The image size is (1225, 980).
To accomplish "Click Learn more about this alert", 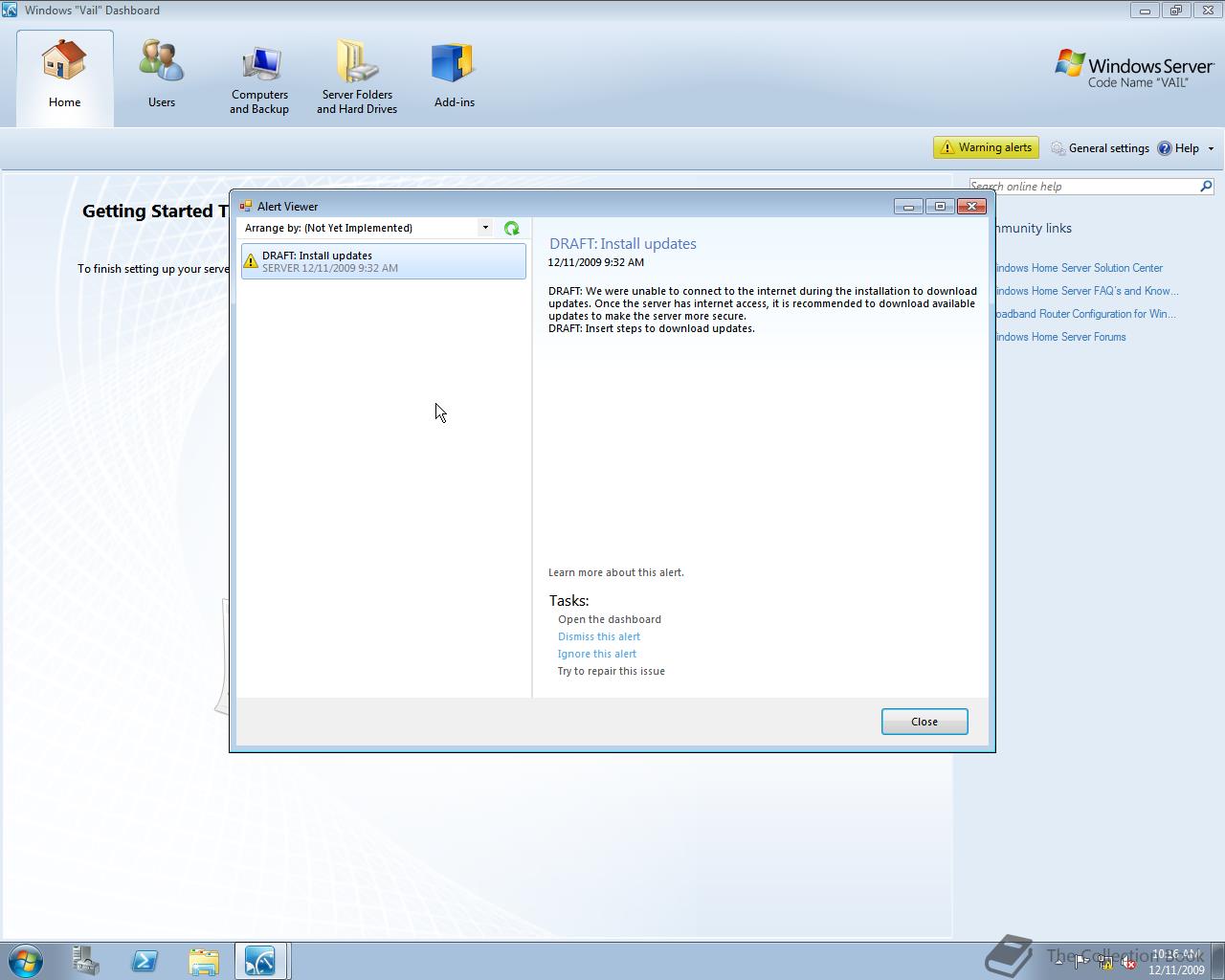I will (616, 572).
